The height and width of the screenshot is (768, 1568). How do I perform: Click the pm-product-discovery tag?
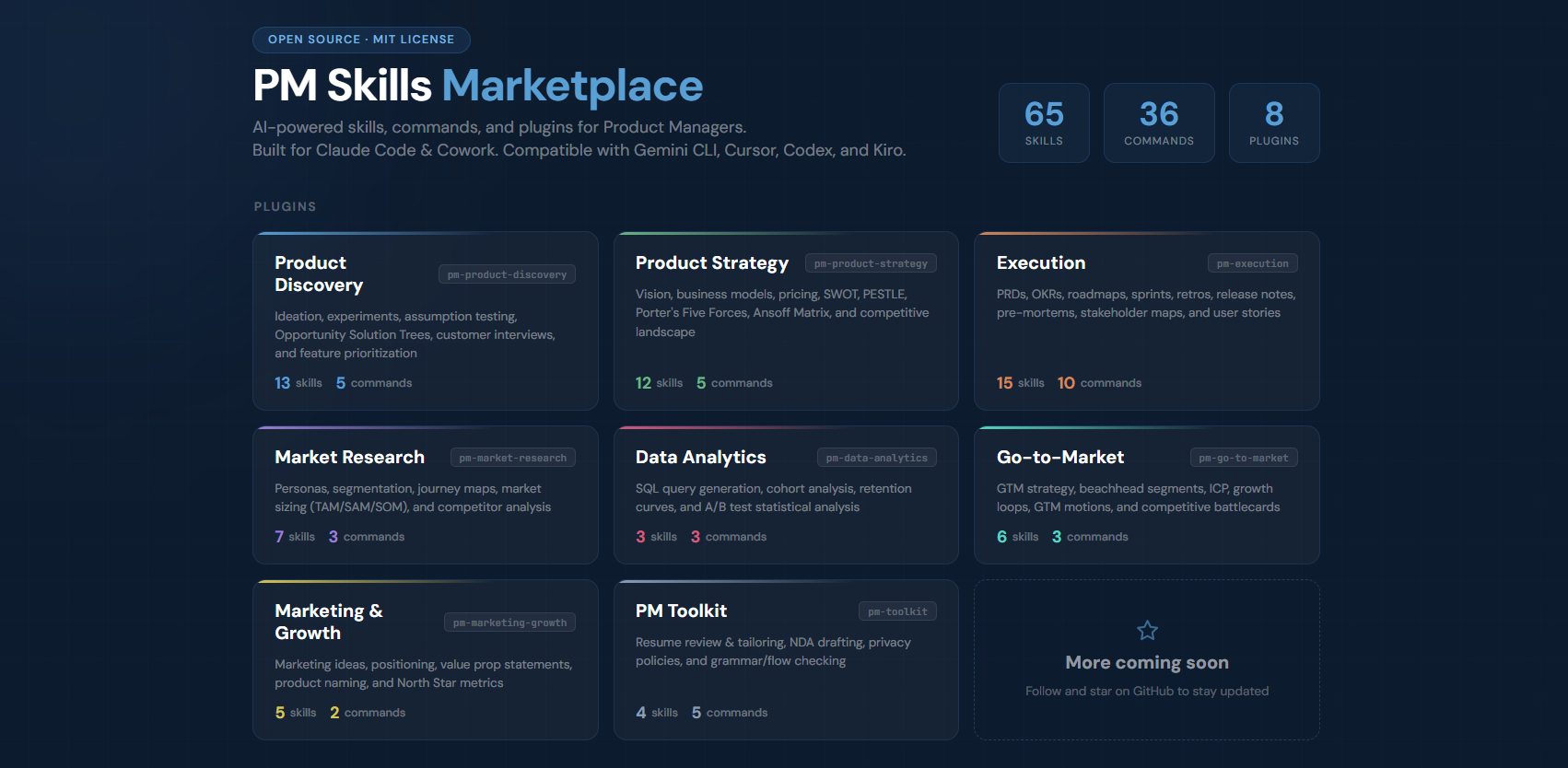pyautogui.click(x=507, y=274)
